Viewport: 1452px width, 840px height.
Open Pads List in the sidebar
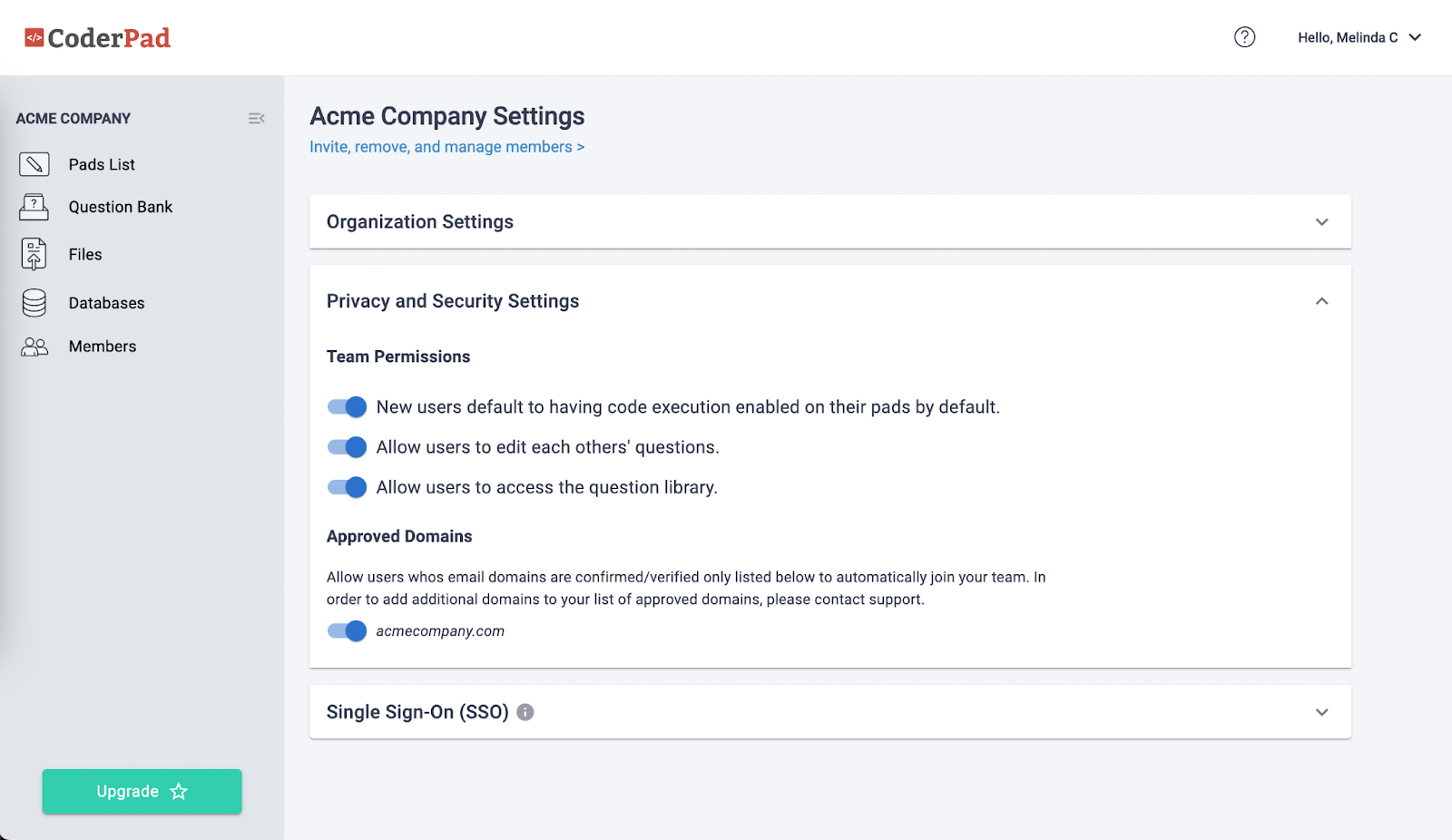point(102,164)
